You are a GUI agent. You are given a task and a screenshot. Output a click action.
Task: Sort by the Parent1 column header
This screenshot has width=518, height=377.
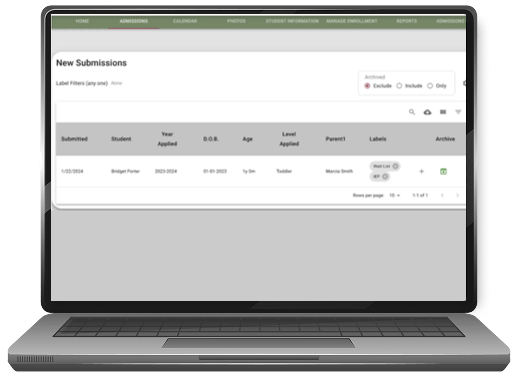point(335,139)
